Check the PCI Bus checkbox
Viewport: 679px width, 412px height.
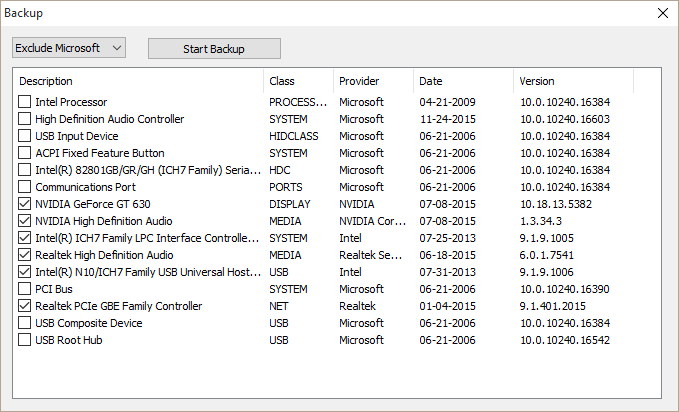coord(25,289)
